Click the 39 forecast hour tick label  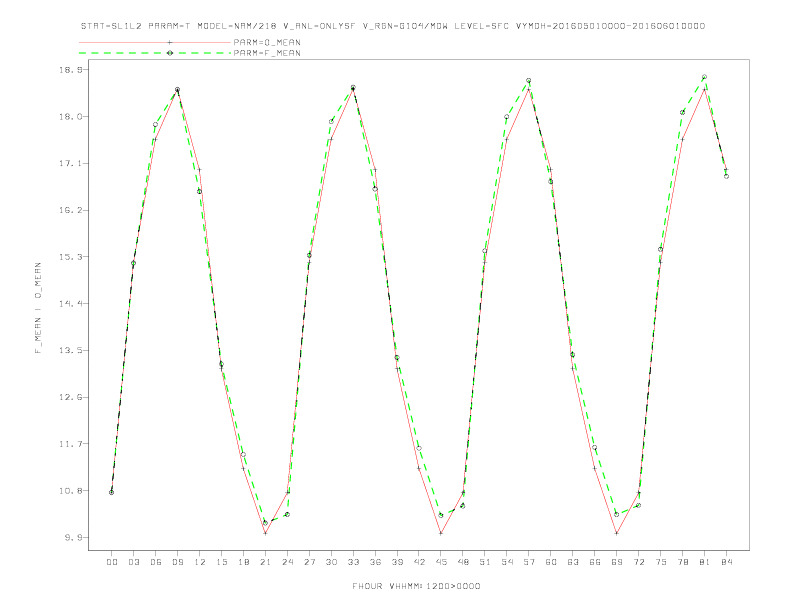pyautogui.click(x=397, y=562)
